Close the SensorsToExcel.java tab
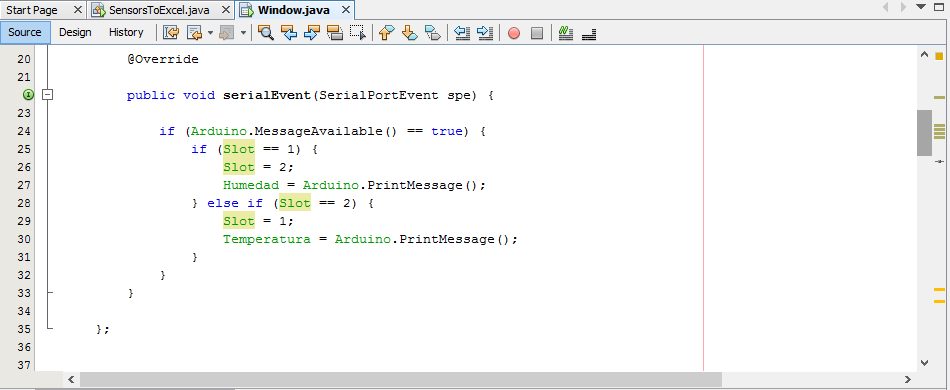Screen dimensions: 950x390 pyautogui.click(x=225, y=10)
